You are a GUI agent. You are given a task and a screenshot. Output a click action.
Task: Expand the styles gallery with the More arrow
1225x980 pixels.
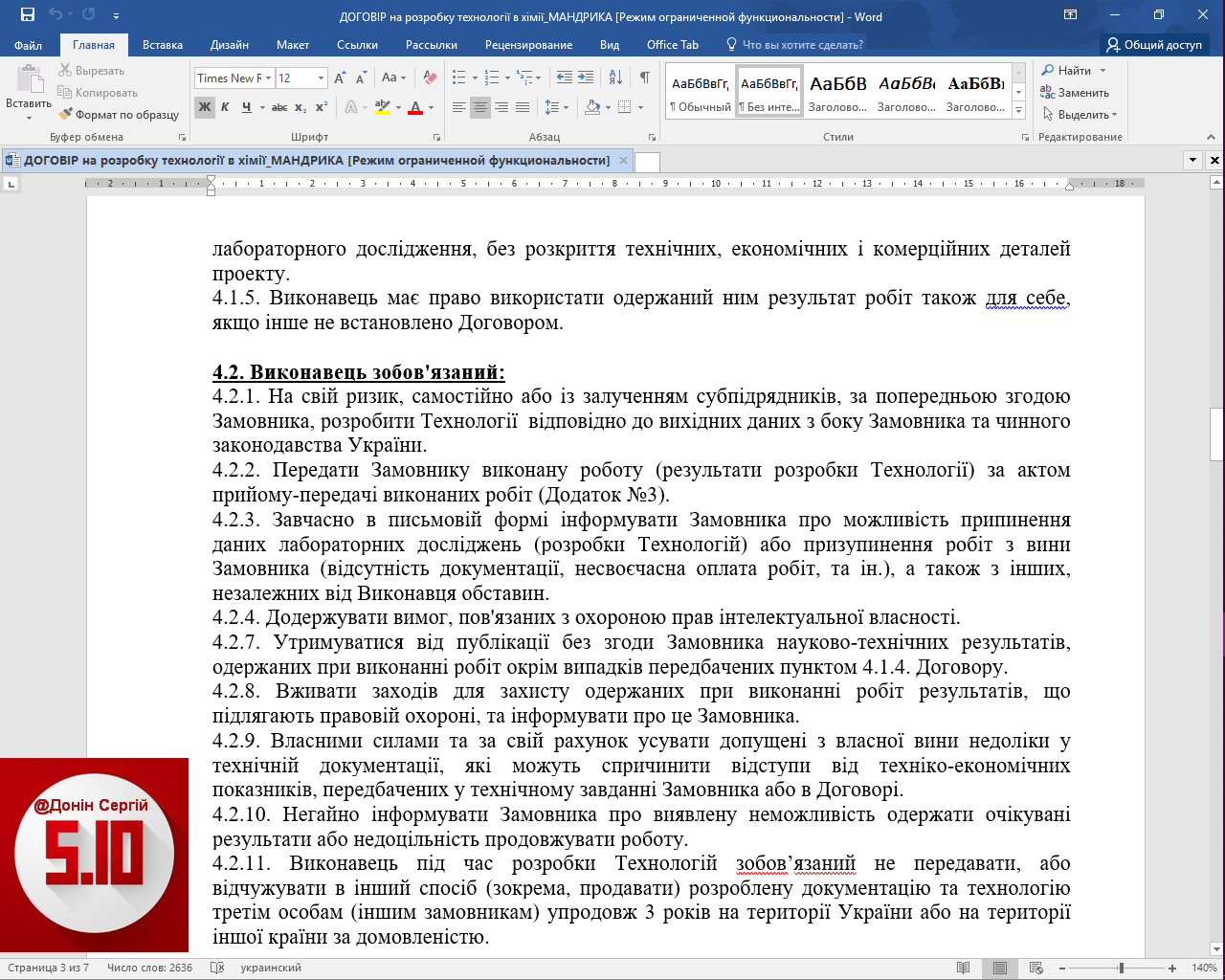coord(1019,112)
